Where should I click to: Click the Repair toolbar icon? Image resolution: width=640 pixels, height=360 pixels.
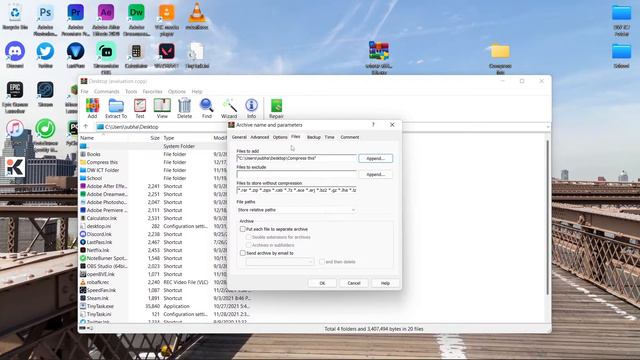(276, 108)
